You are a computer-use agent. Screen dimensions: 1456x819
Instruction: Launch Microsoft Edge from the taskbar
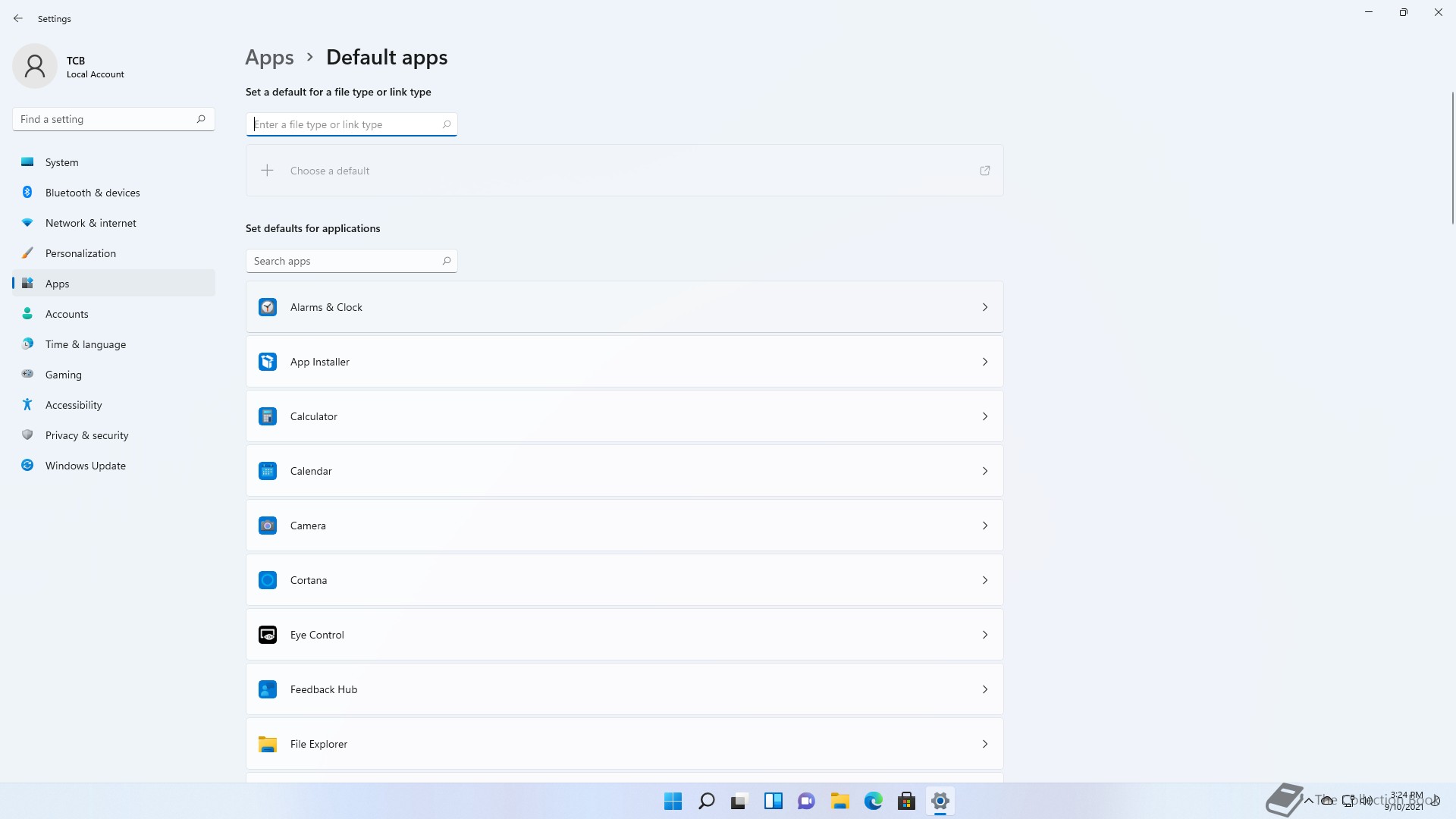(x=873, y=801)
